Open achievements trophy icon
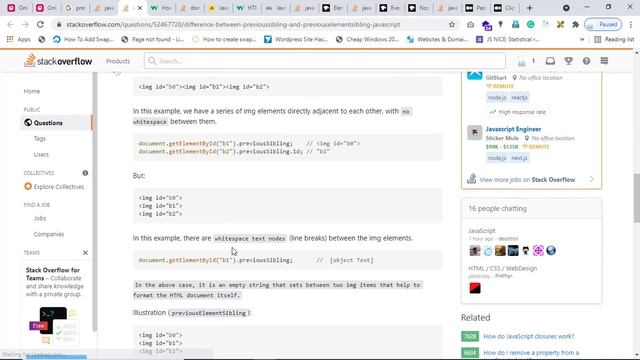The width and height of the screenshot is (640, 360). 568,61
